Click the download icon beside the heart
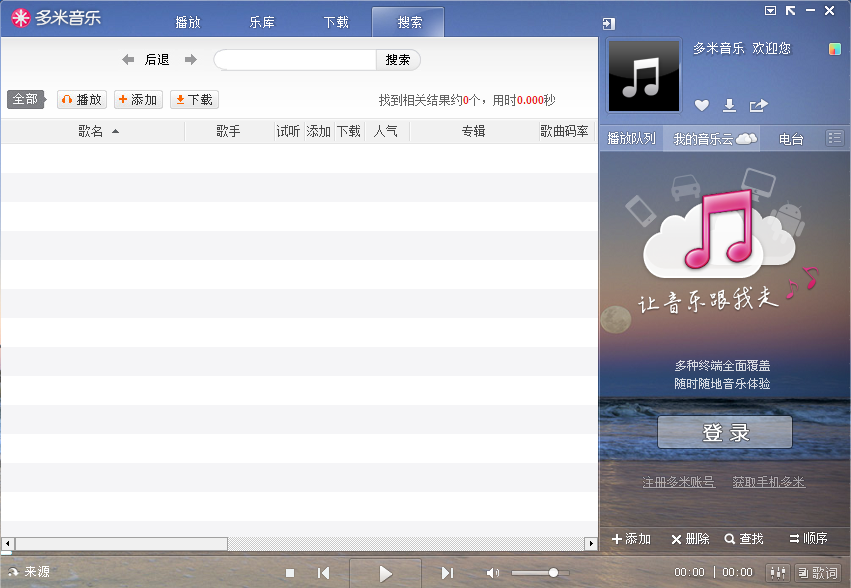 [728, 105]
